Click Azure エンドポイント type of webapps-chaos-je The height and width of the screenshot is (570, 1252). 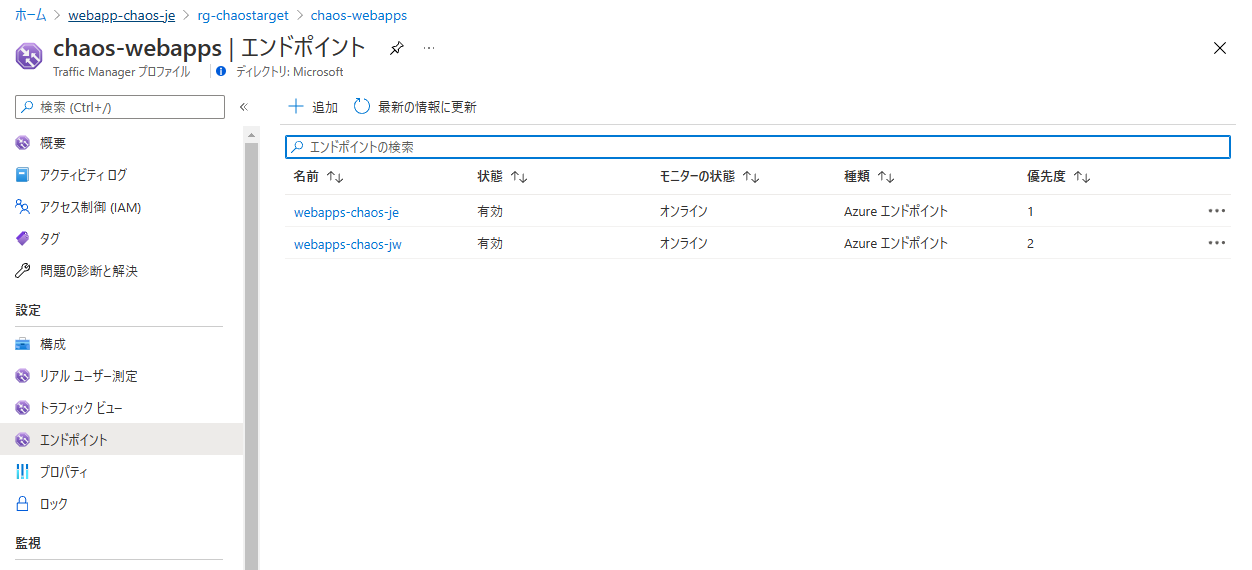tap(896, 212)
